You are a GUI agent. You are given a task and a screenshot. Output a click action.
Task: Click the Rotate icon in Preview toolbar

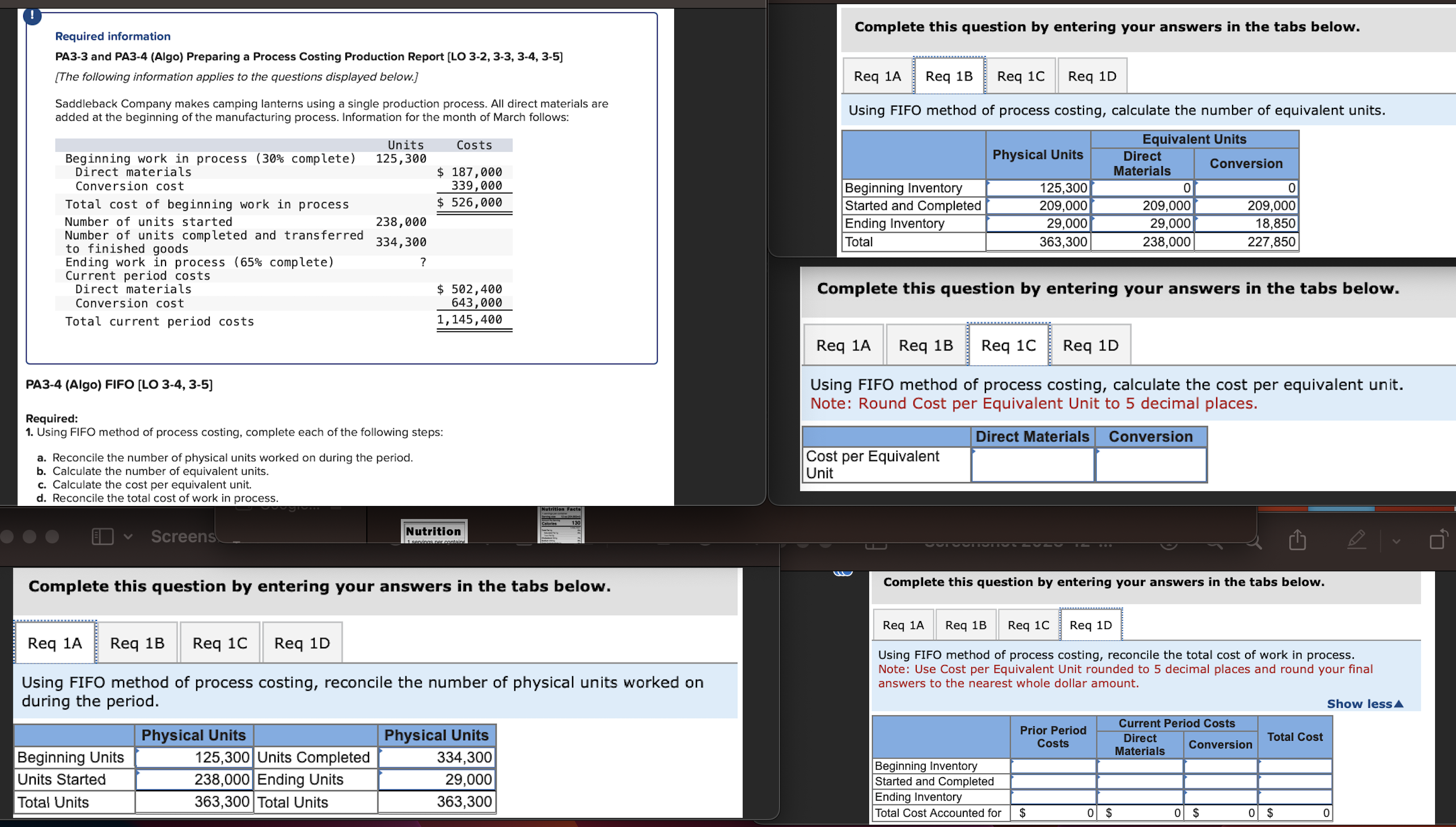pyautogui.click(x=1438, y=539)
